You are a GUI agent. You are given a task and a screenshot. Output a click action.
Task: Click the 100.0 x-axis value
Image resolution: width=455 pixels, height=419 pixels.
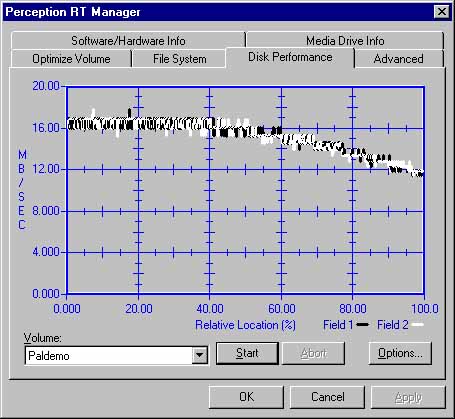[x=425, y=309]
